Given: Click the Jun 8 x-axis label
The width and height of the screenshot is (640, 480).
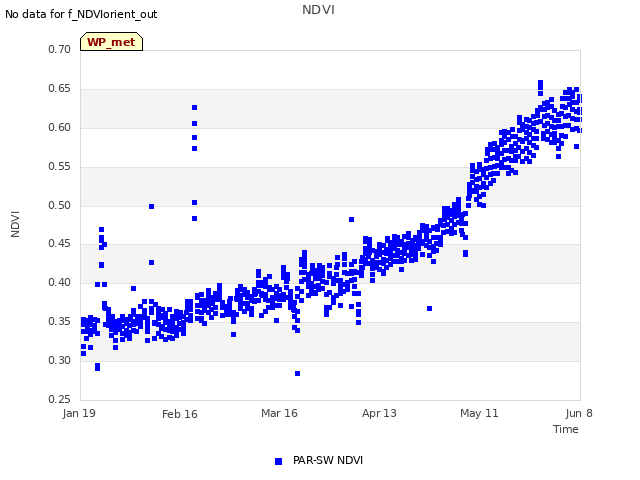Looking at the screenshot, I should [579, 413].
